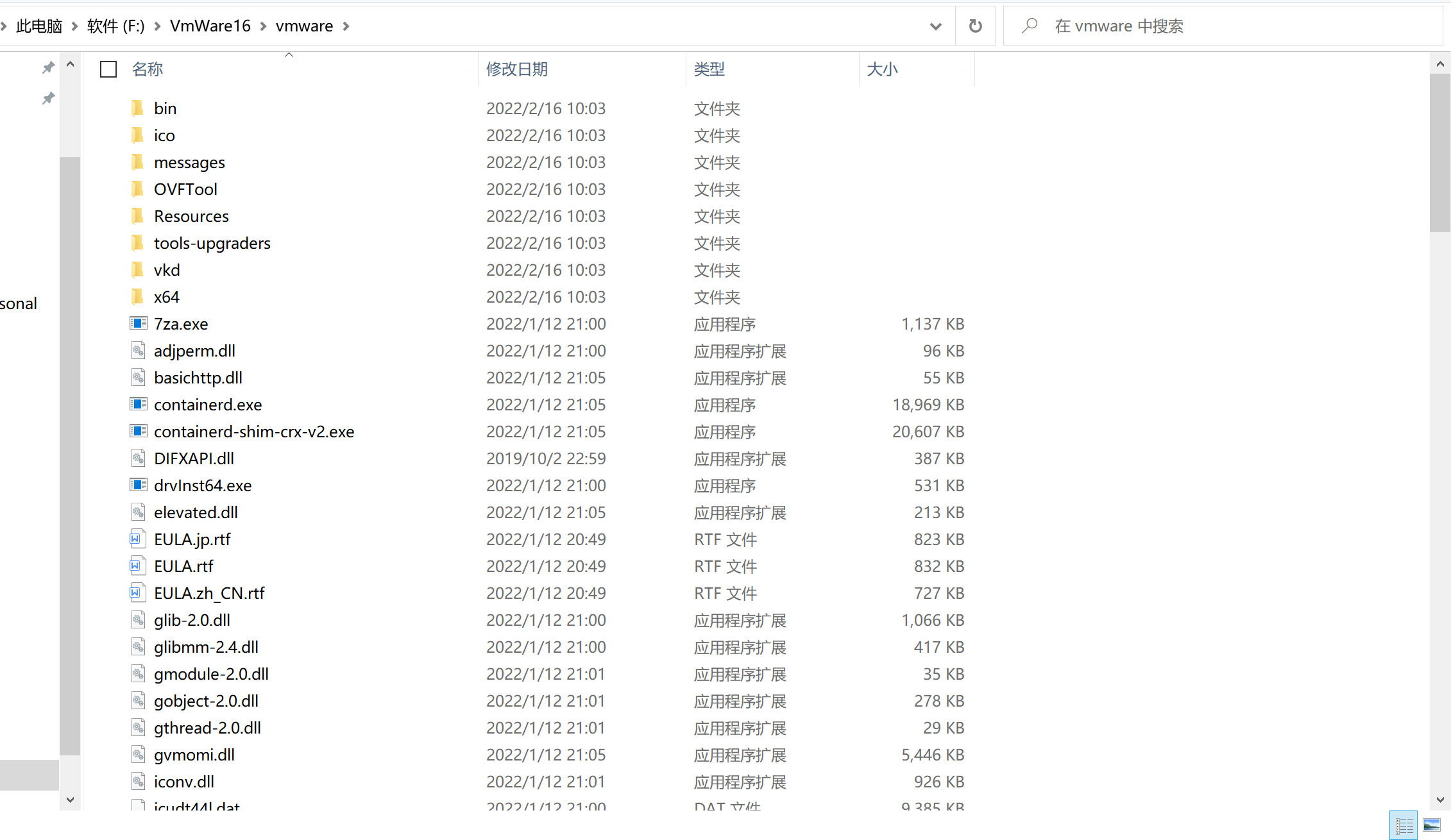Go to 此电脑 breadcrumb segment
This screenshot has width=1451, height=840.
point(39,26)
